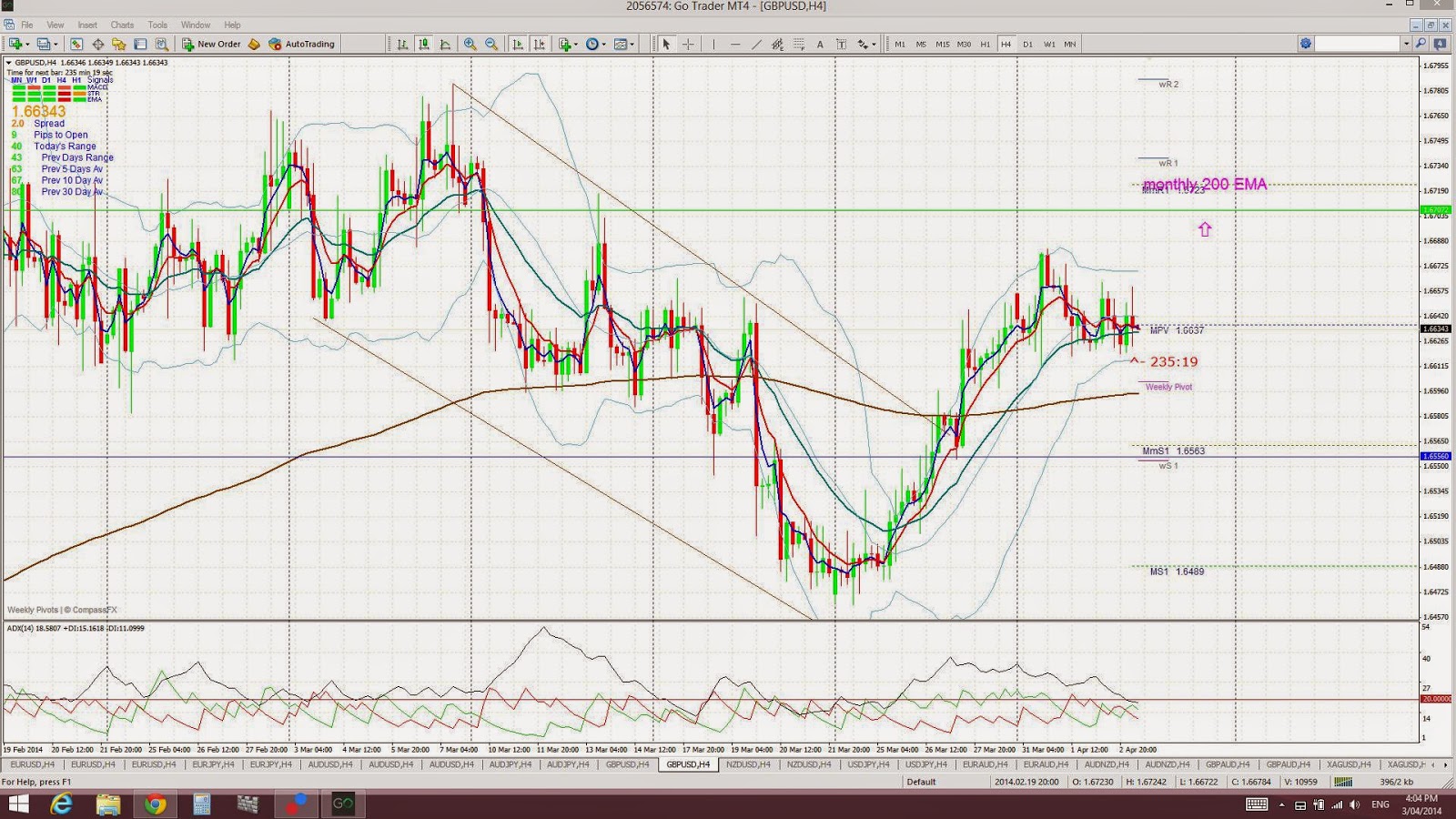Select the trendline drawing tool
The image size is (1456, 819).
(x=756, y=44)
